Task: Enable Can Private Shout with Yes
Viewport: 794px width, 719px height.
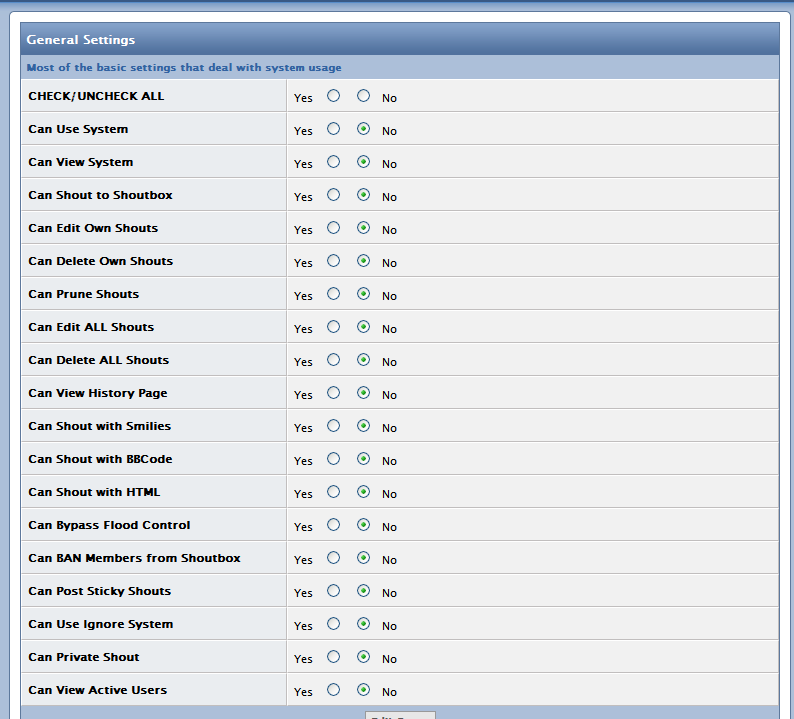Action: point(333,657)
